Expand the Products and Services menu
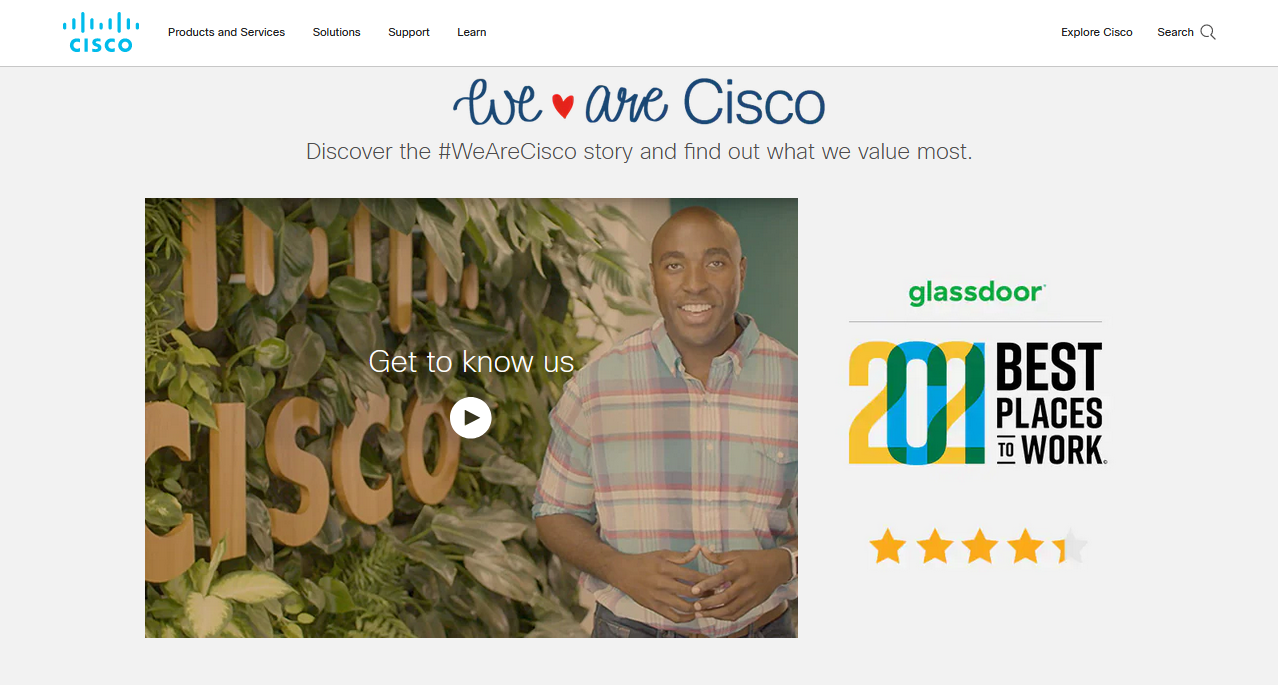Screen dimensions: 1278x685 point(226,32)
